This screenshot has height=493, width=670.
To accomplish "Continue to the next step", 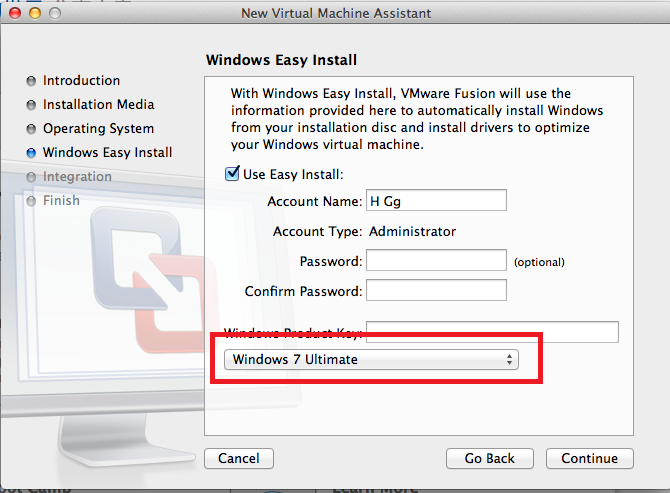I will pos(590,458).
